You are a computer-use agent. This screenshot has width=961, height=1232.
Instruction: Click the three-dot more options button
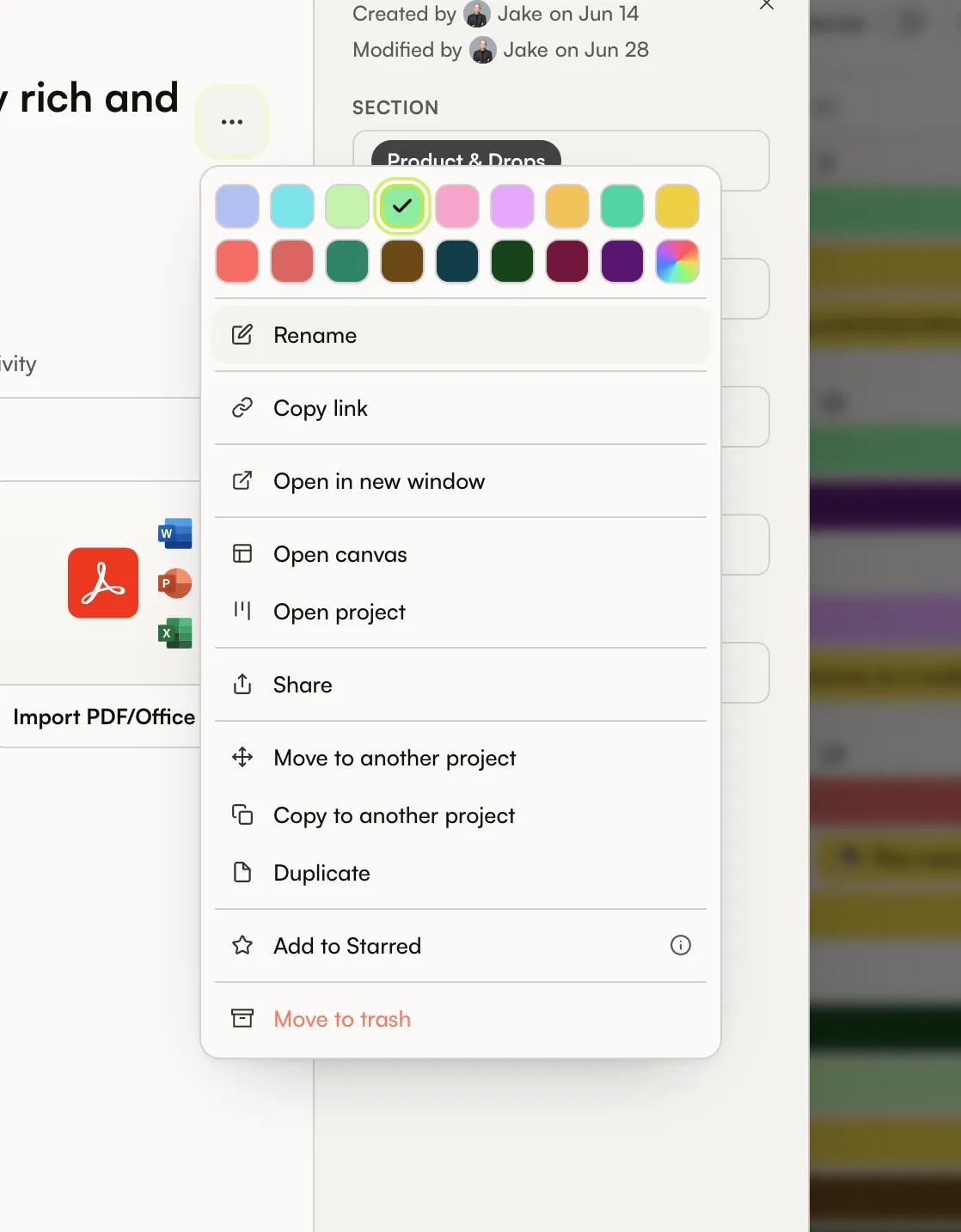(x=232, y=122)
